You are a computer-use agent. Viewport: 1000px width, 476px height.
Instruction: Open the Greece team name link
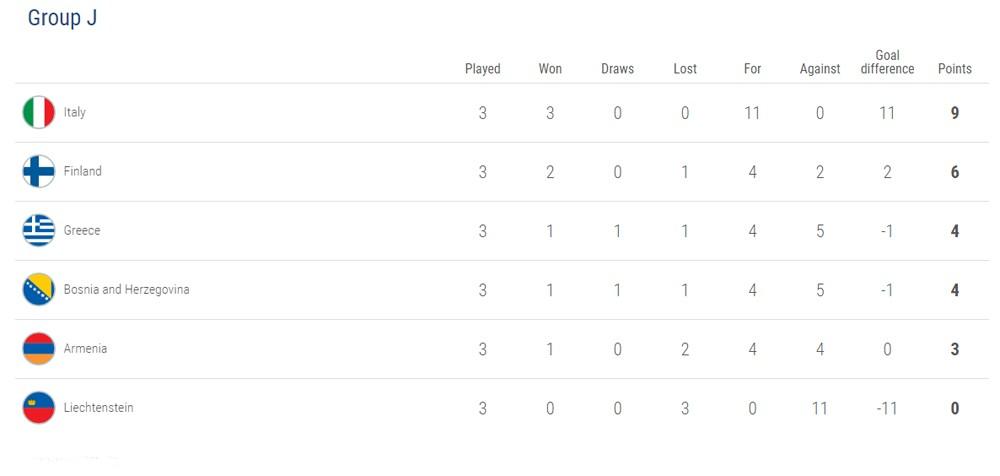82,230
